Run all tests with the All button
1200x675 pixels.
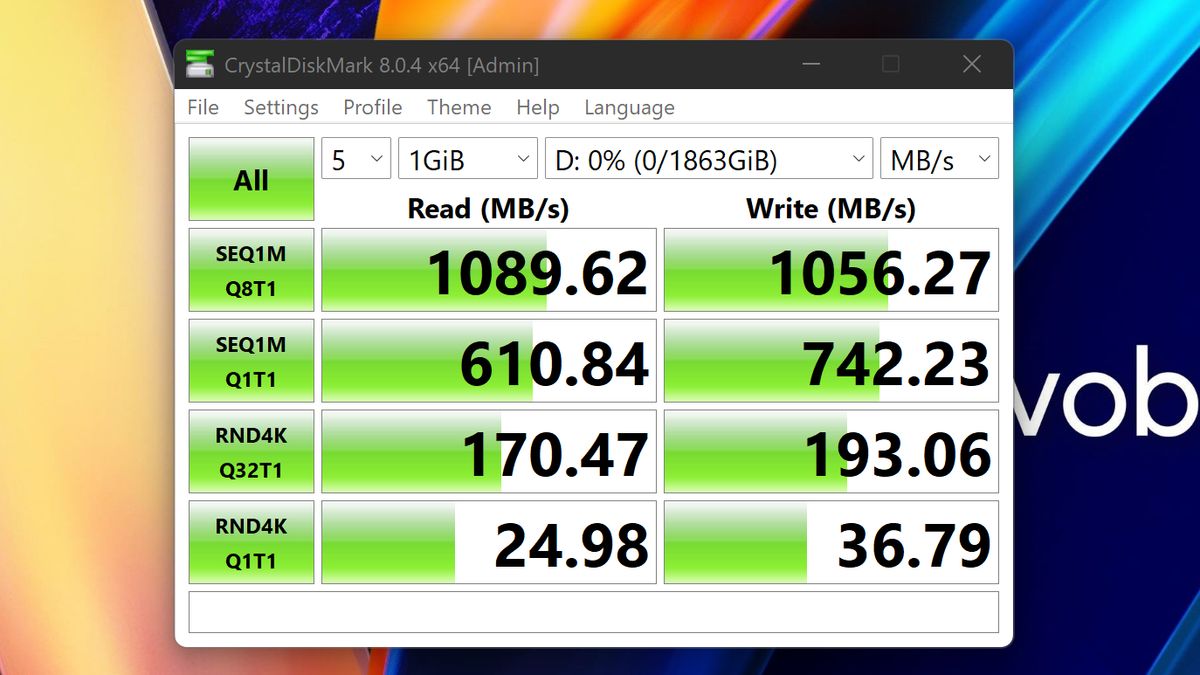250,178
